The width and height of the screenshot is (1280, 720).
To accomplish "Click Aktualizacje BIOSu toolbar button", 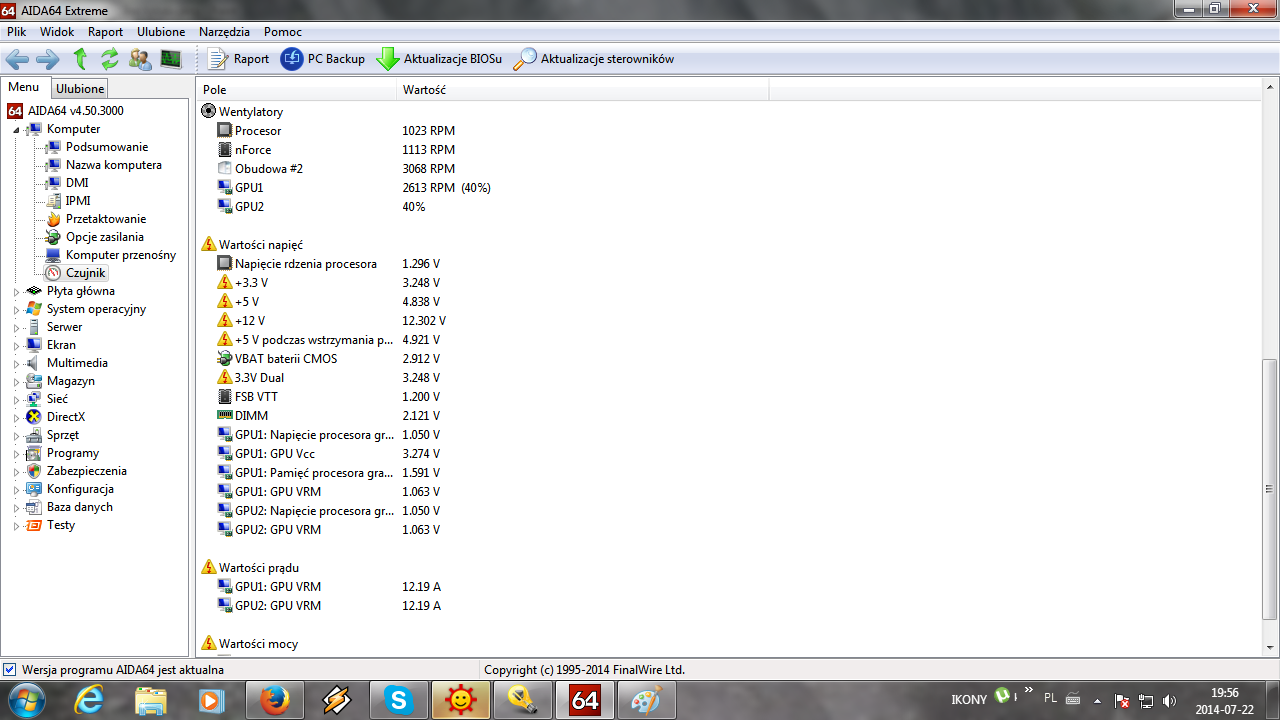I will click(439, 59).
